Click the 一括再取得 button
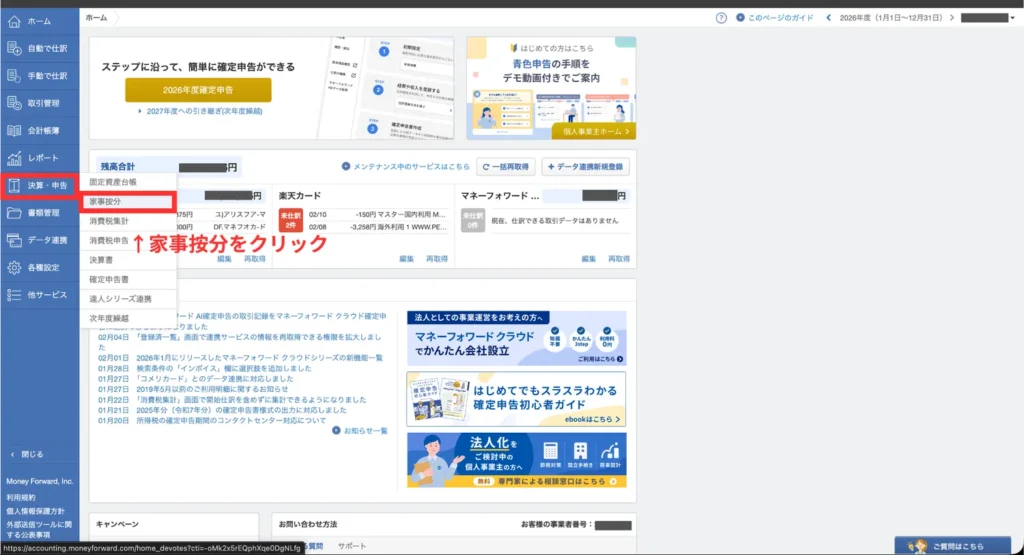 pyautogui.click(x=506, y=166)
